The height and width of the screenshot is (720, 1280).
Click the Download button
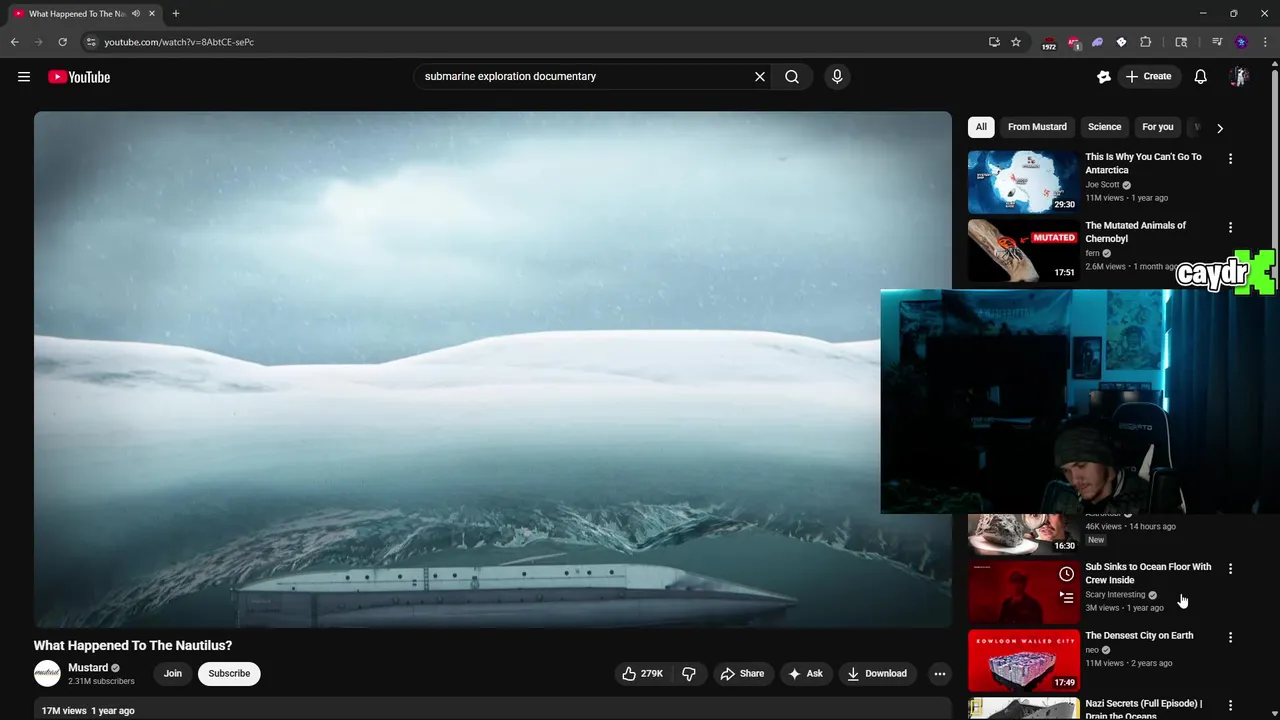click(877, 674)
